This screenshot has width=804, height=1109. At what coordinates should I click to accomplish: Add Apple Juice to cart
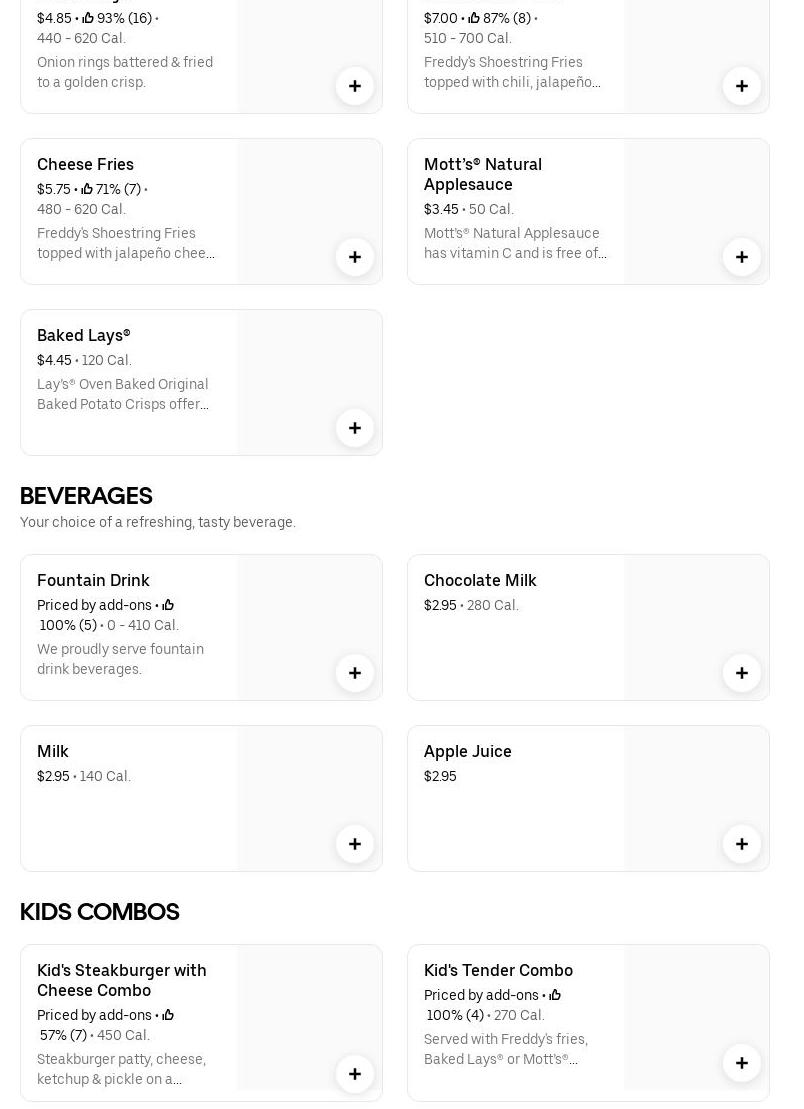pos(742,844)
